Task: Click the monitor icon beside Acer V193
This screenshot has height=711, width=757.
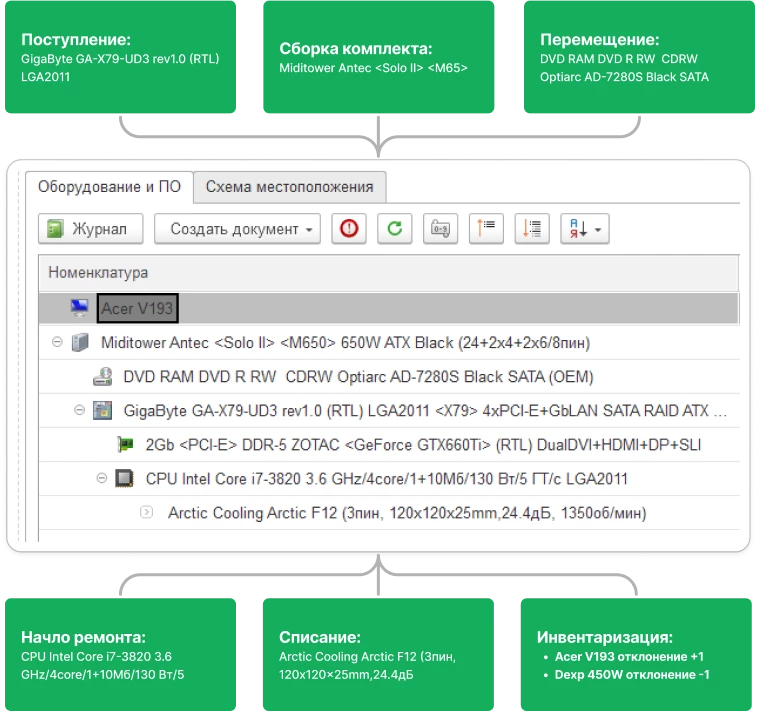Action: [x=79, y=307]
